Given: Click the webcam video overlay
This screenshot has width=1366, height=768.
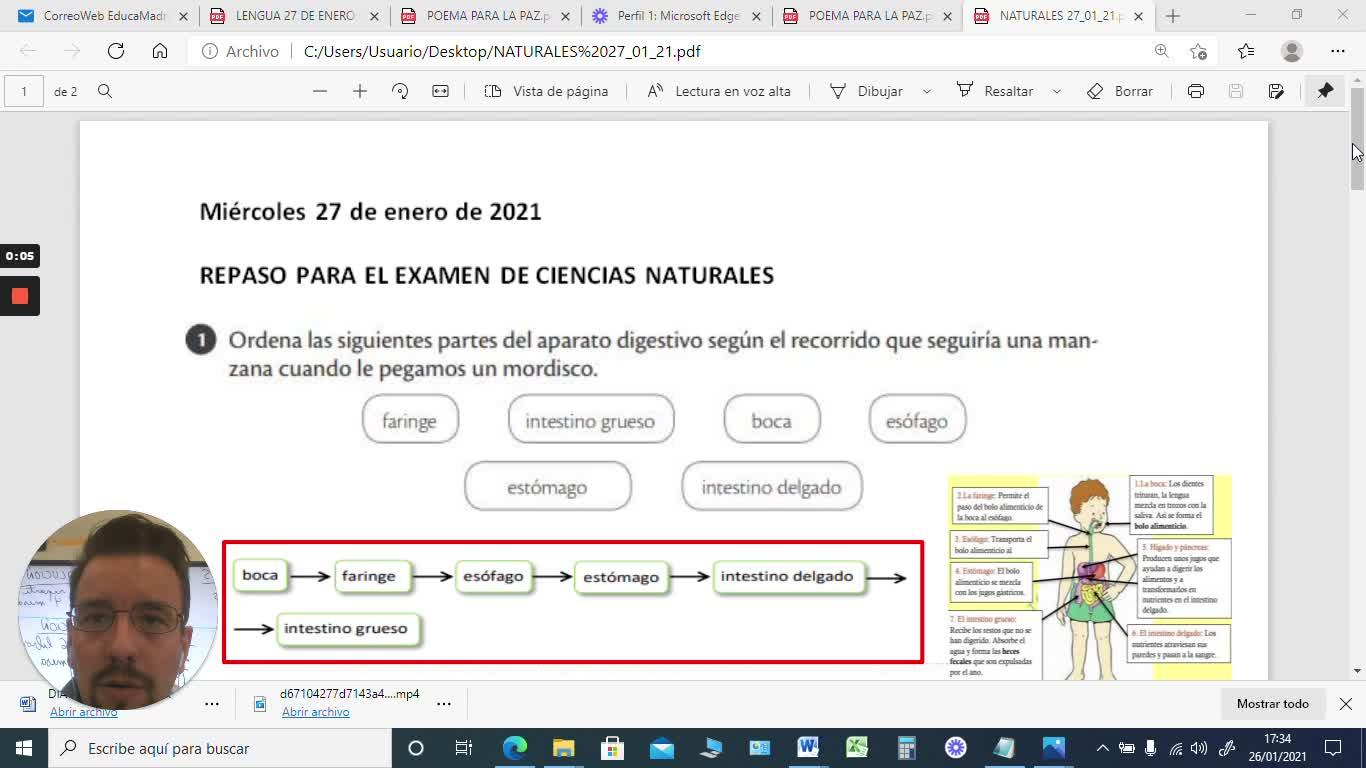Looking at the screenshot, I should [117, 610].
